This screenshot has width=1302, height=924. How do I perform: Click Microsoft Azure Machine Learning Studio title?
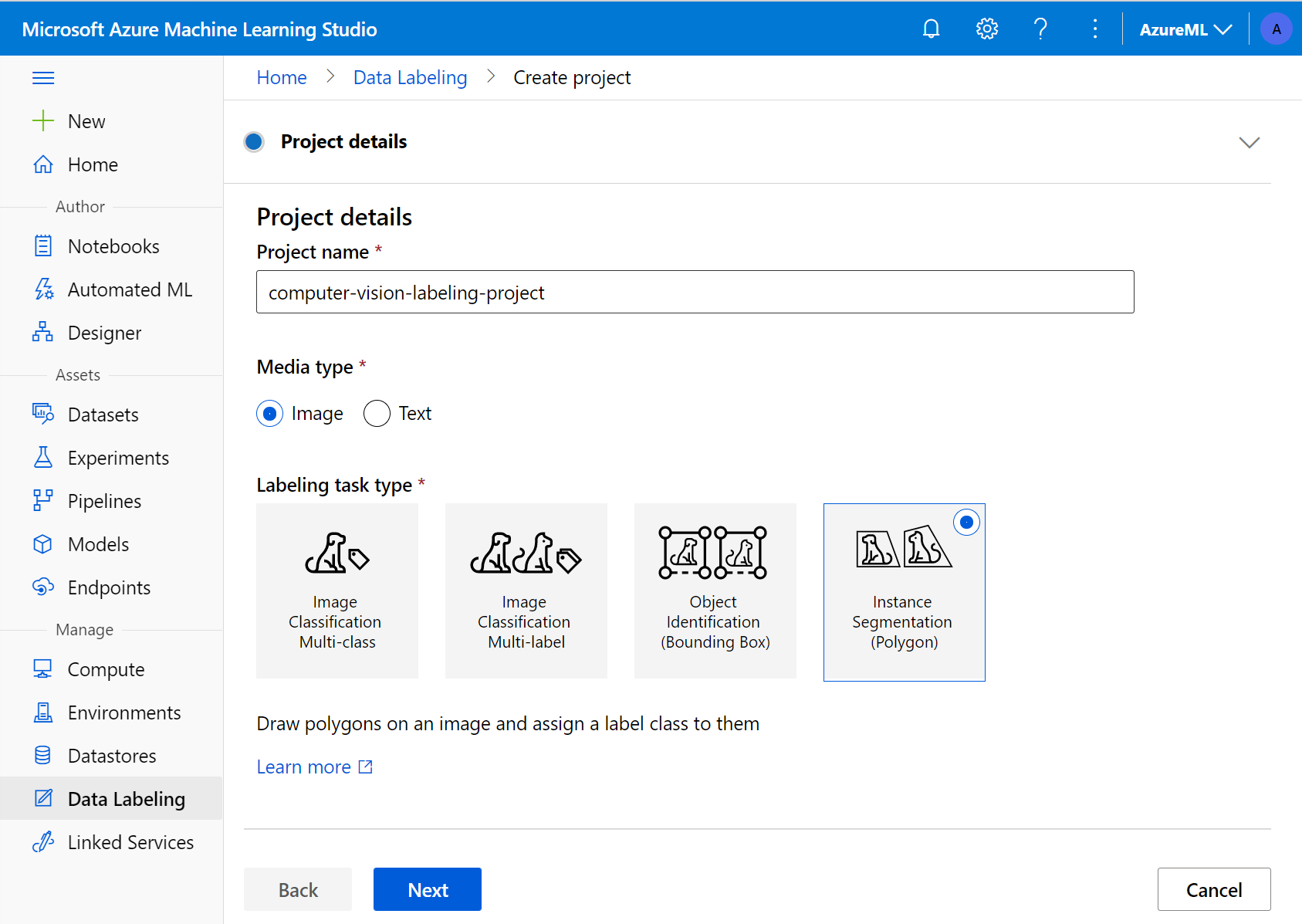point(199,29)
